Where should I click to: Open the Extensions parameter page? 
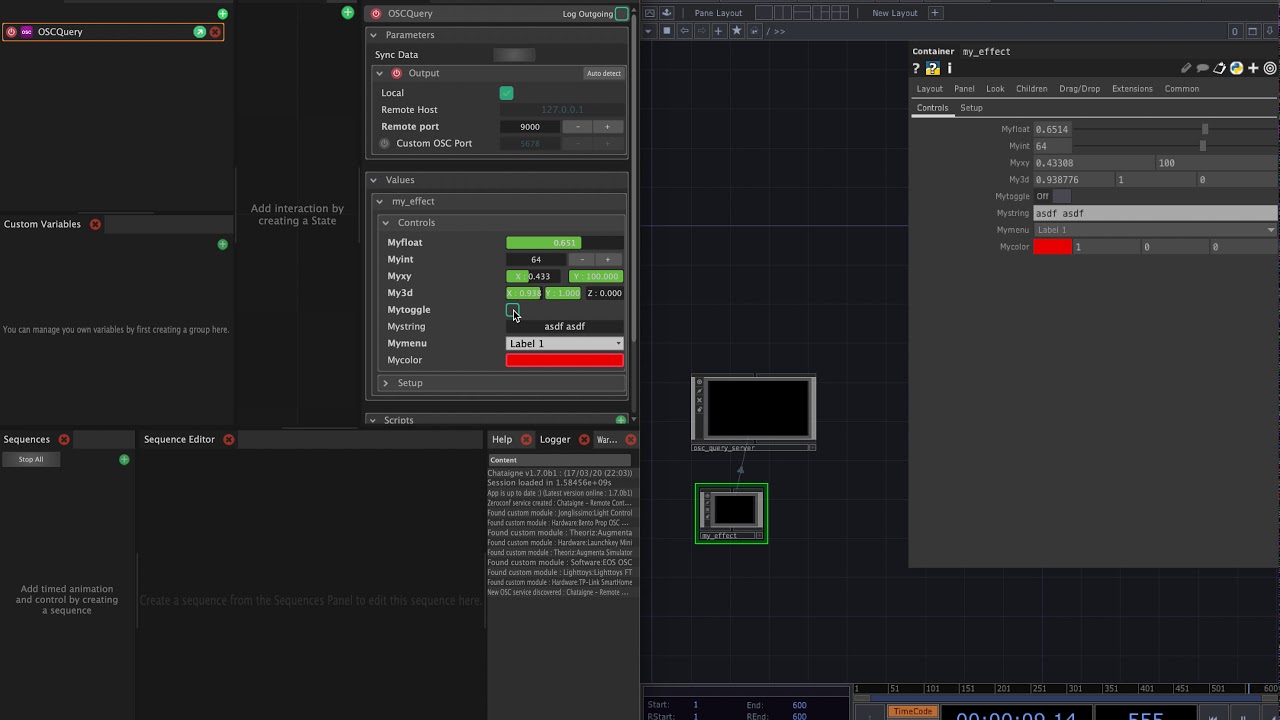tap(1132, 89)
